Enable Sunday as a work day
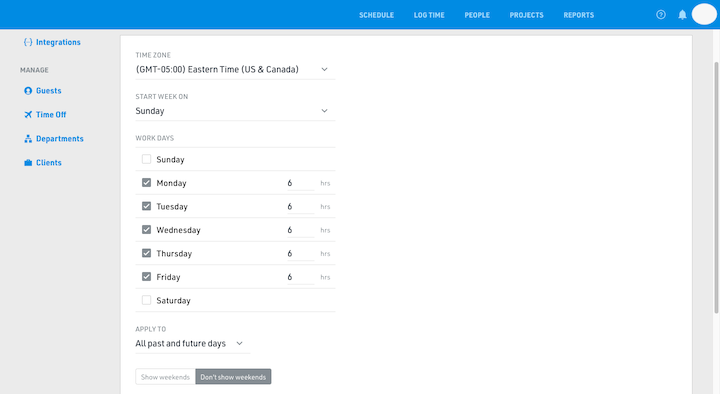This screenshot has height=394, width=720. click(146, 159)
